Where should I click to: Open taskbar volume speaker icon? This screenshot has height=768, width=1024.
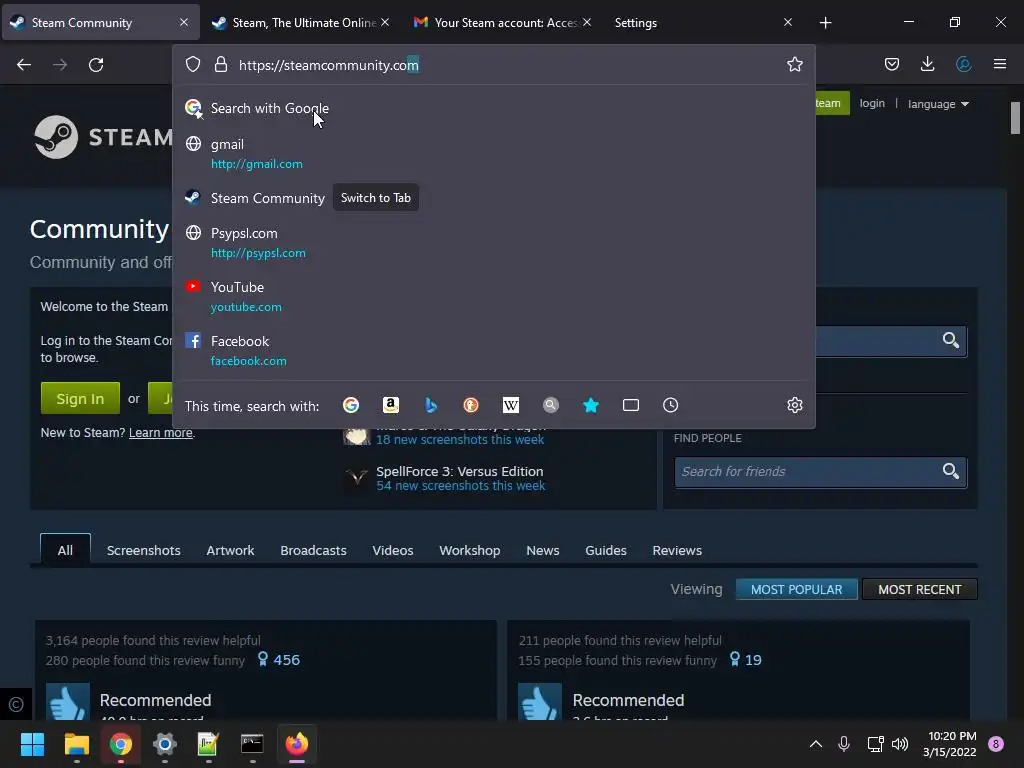900,744
